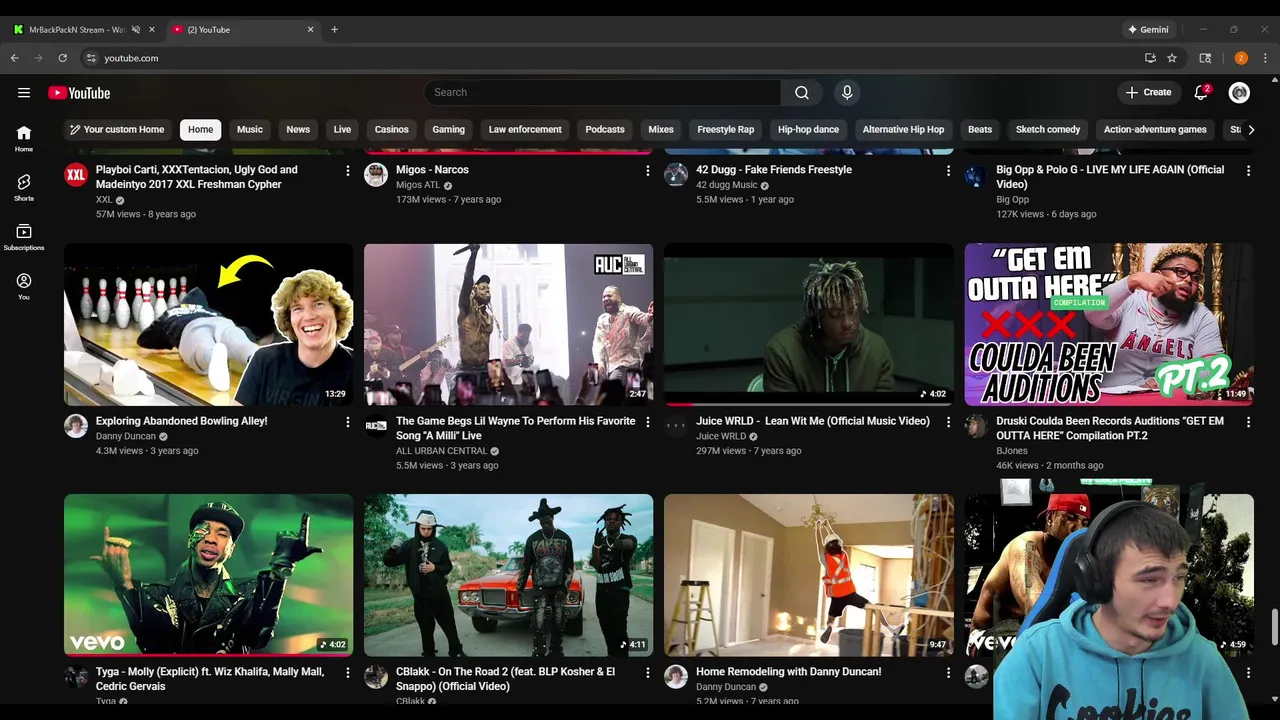1280x720 pixels.
Task: Click the page vertical scrollbar thumb
Action: [1274, 627]
